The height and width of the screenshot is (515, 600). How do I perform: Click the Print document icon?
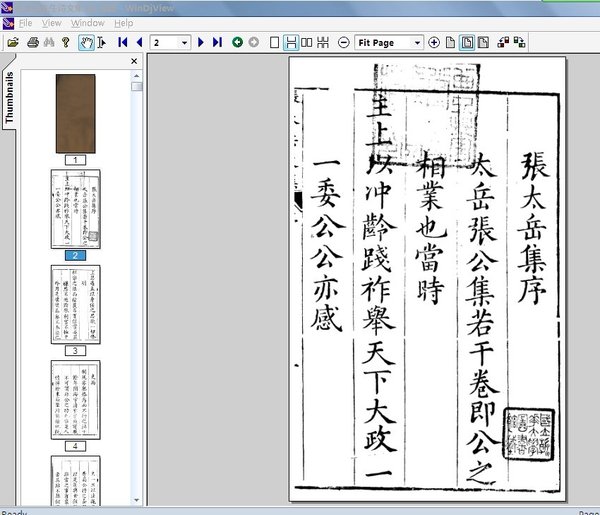(x=32, y=43)
